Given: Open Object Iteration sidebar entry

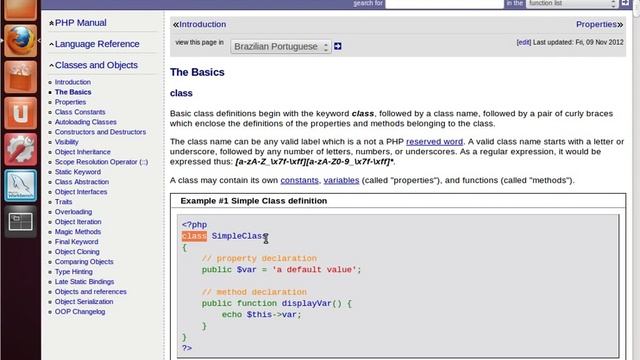Looking at the screenshot, I should point(78,222).
